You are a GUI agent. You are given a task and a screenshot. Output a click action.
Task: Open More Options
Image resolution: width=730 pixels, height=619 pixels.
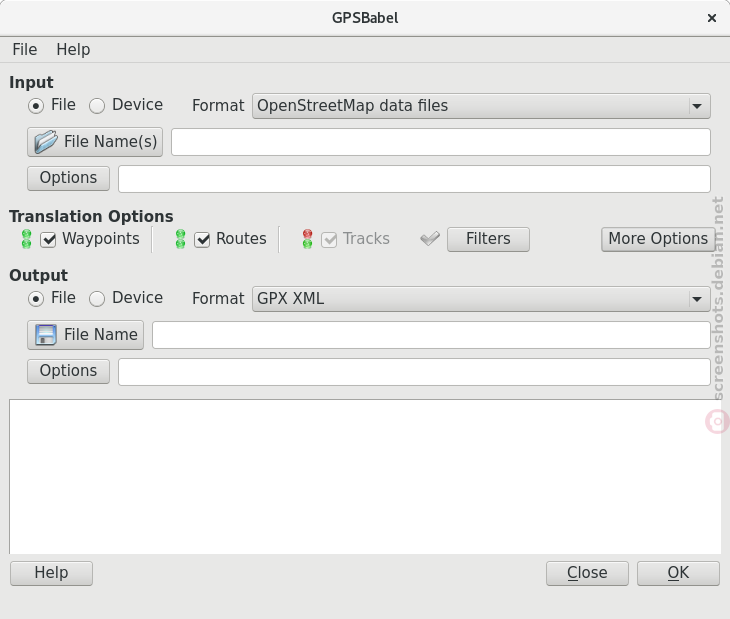tap(658, 239)
